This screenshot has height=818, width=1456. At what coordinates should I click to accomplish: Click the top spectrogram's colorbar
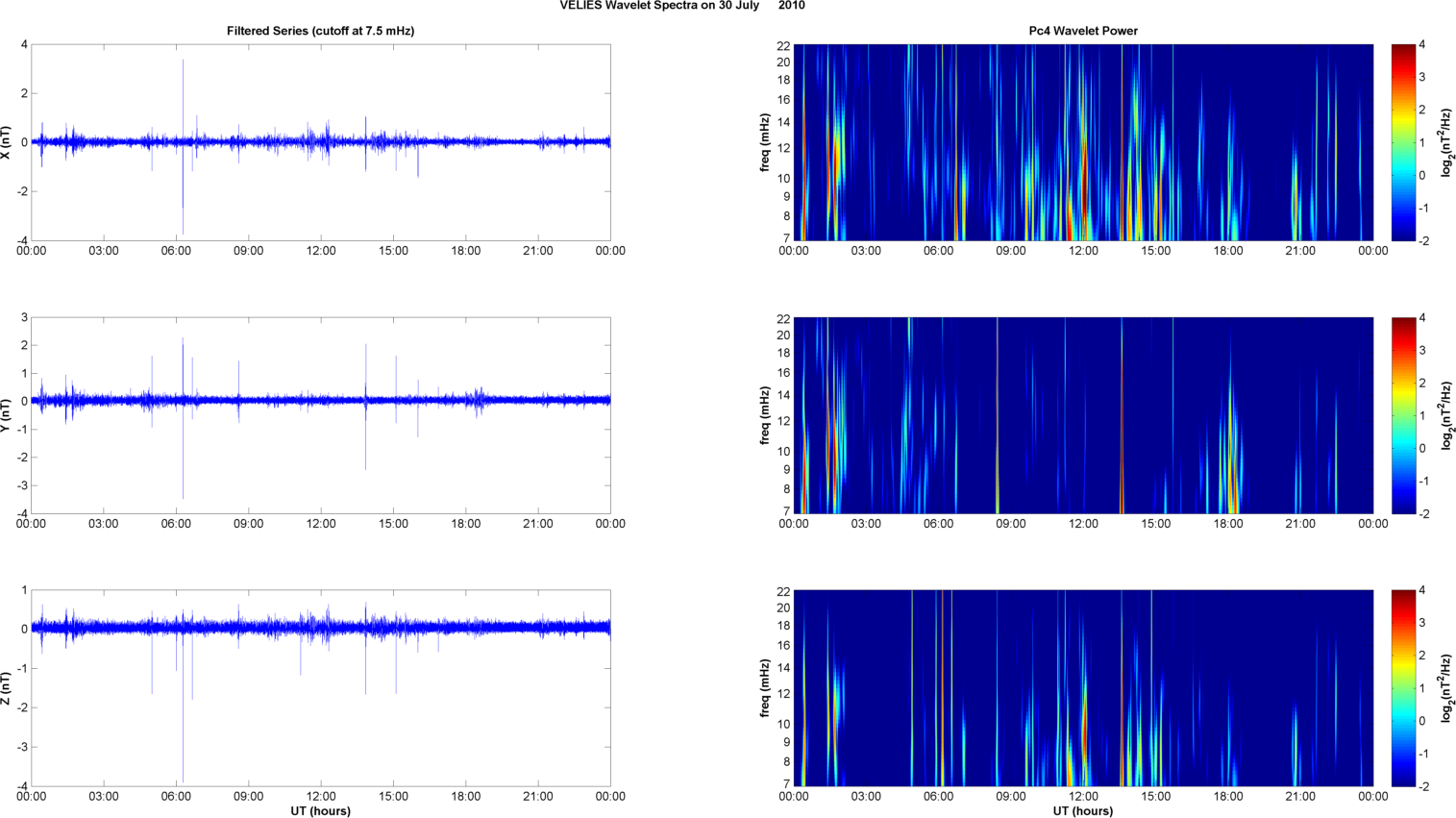(1403, 142)
